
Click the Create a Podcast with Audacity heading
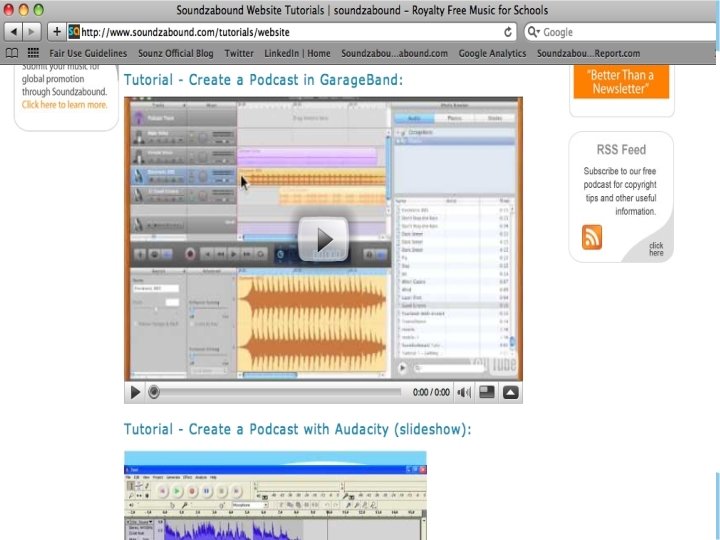(x=298, y=429)
